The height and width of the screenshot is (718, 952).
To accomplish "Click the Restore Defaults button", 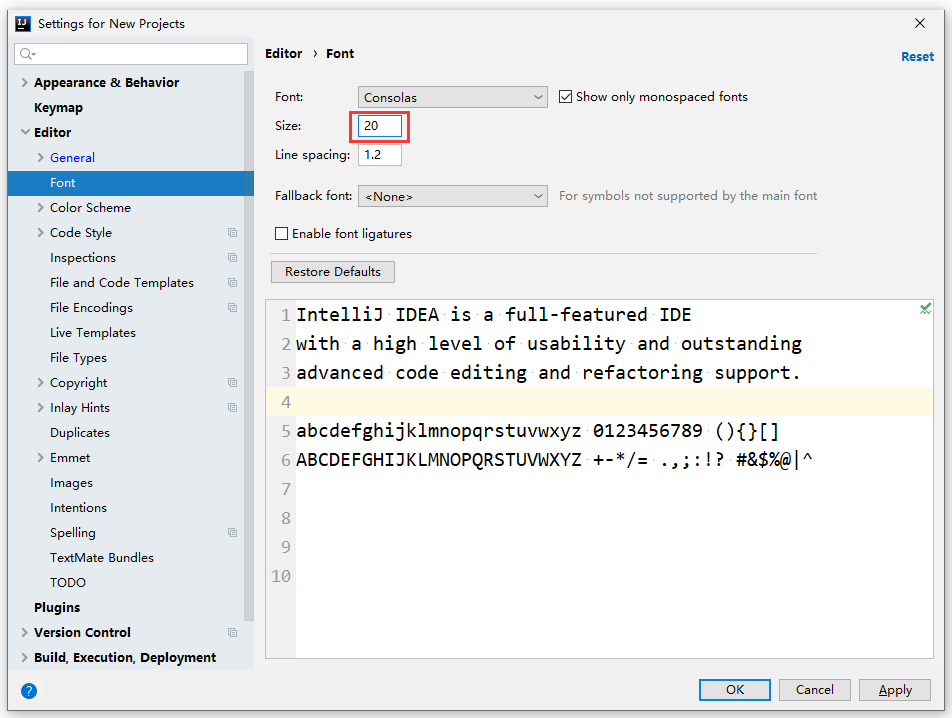I will pos(333,272).
